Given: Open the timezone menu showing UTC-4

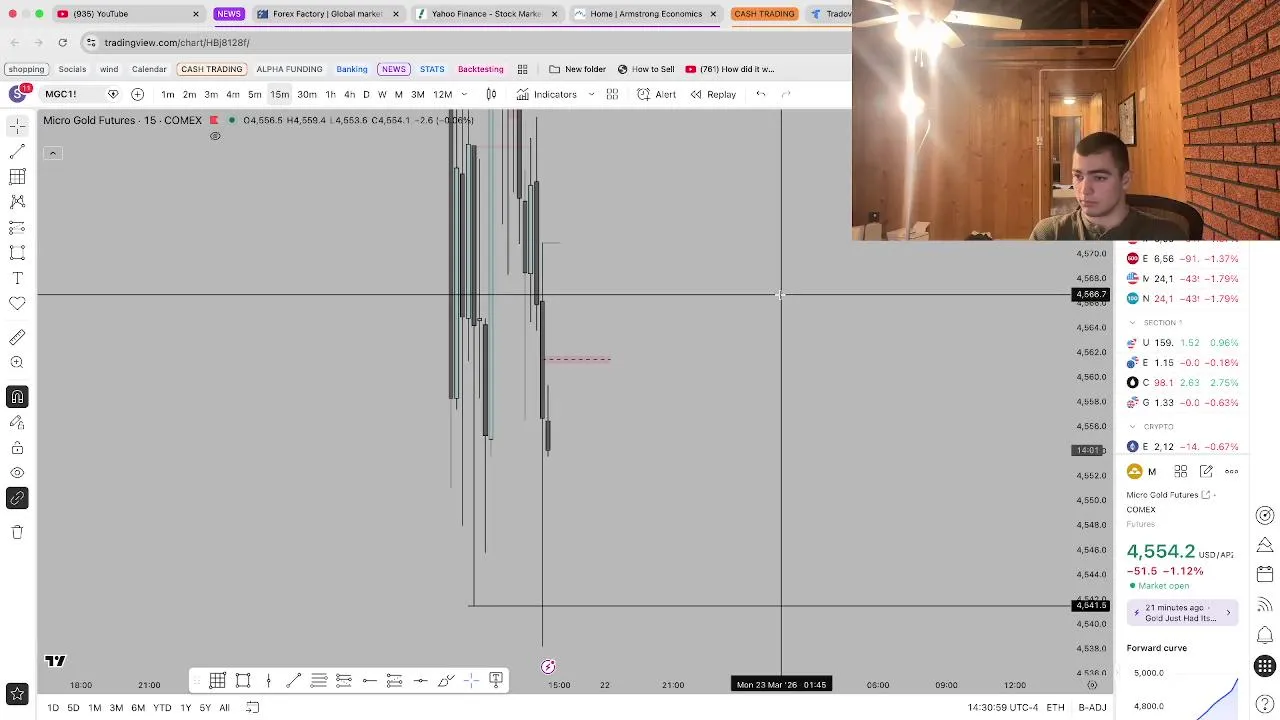Looking at the screenshot, I should (1001, 708).
